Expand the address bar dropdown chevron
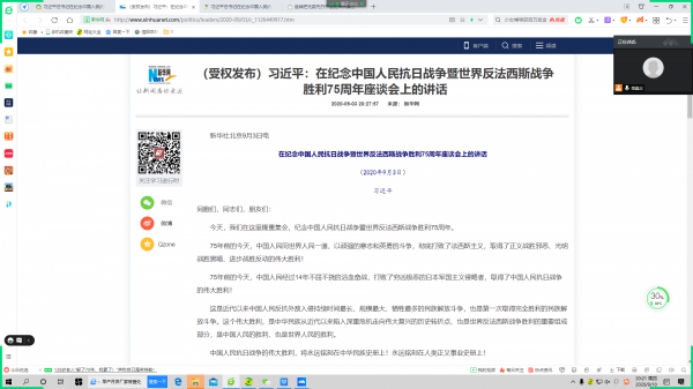This screenshot has width=693, height=389. [x=480, y=20]
